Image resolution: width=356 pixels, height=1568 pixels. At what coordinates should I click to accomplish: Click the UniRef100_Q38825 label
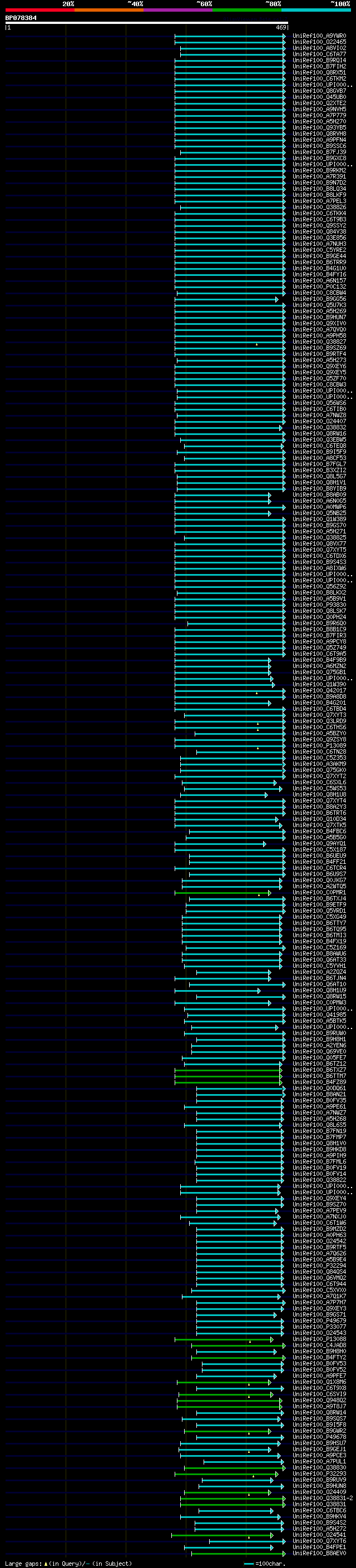(319, 538)
